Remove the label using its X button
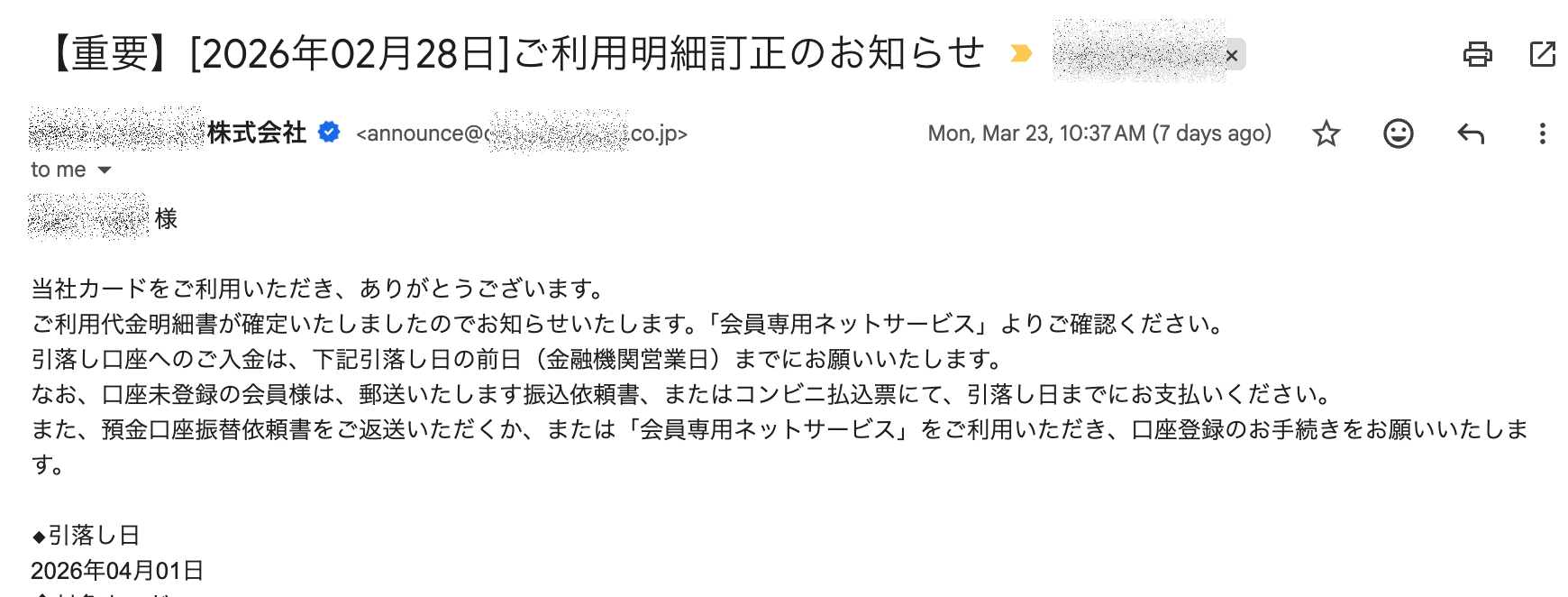The height and width of the screenshot is (597, 1568). 1232,56
